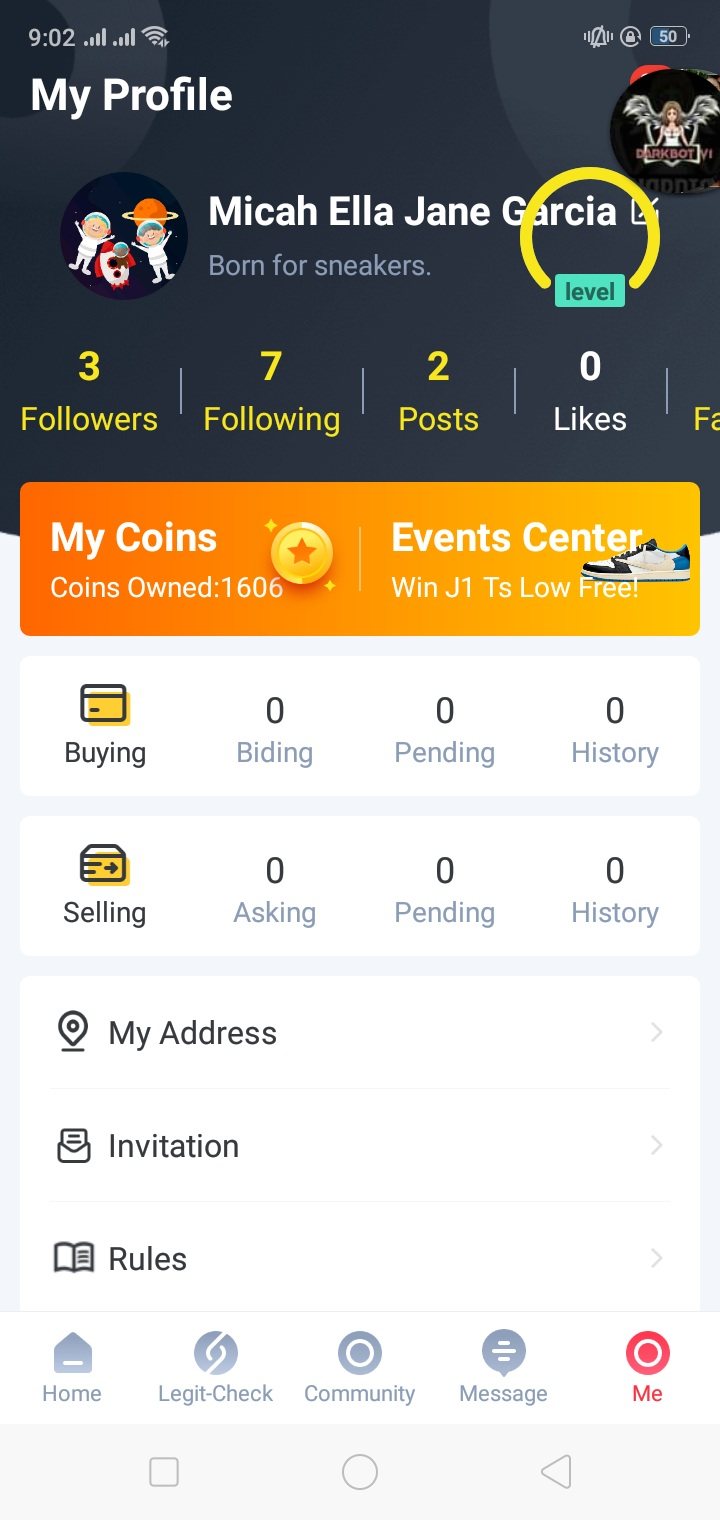Expand Rules row chevron
Viewport: 720px width, 1520px height.
tap(656, 1258)
